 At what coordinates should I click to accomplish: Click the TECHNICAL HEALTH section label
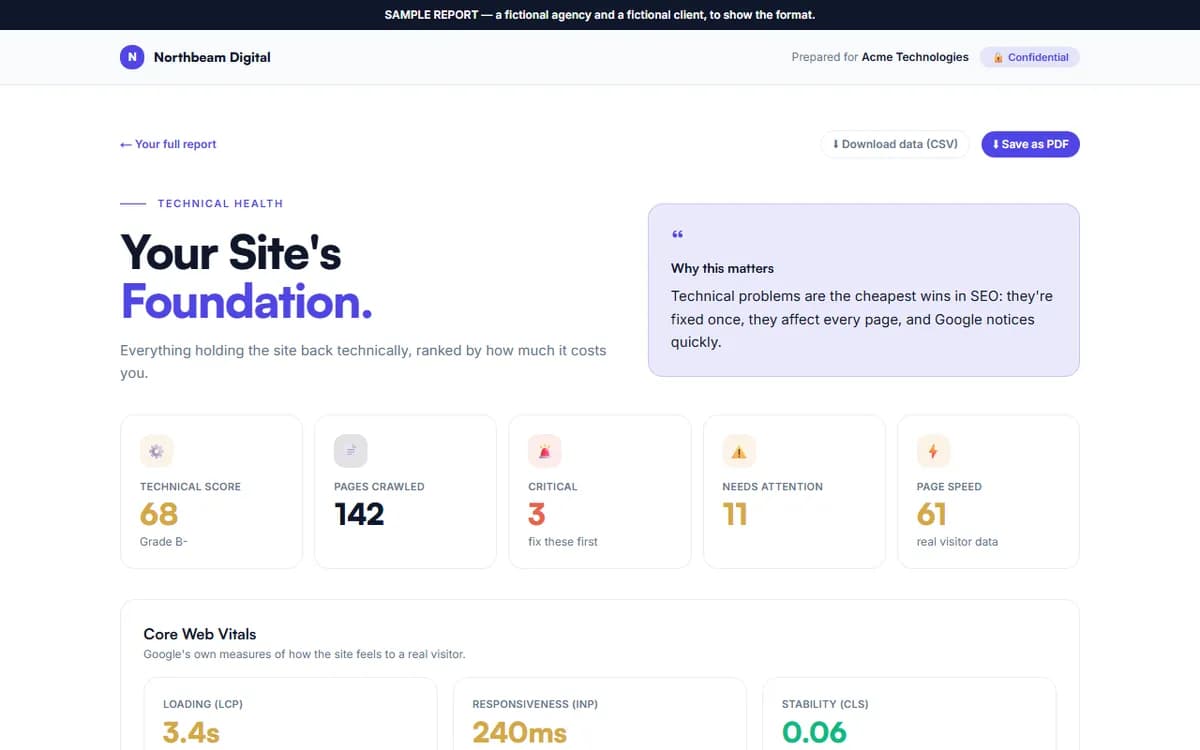[x=220, y=203]
